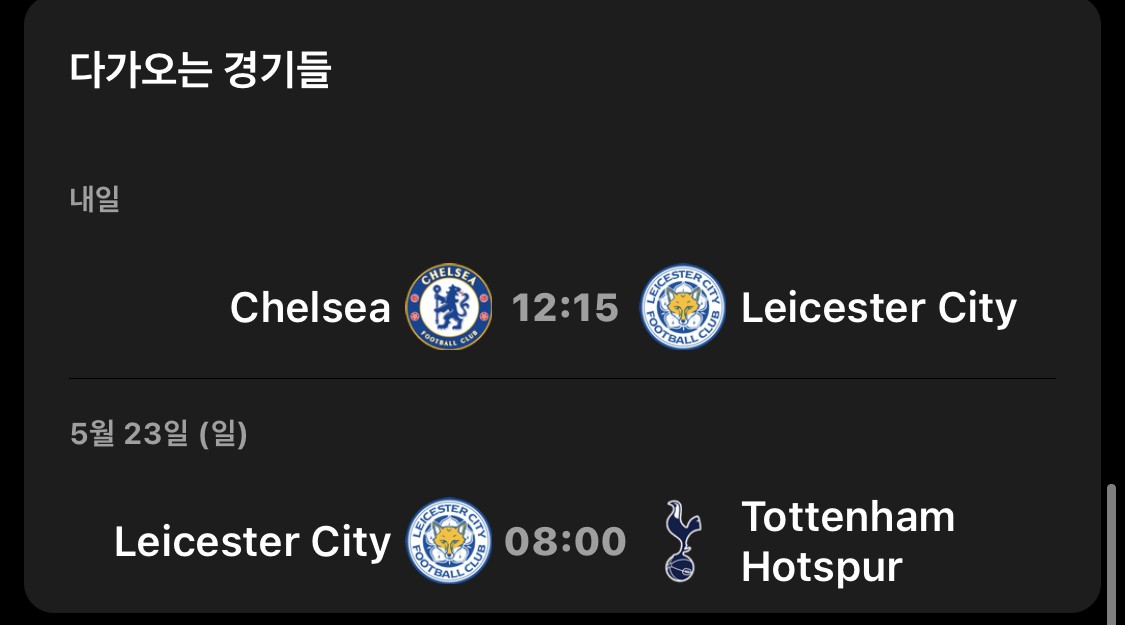Tap the Chelsea club crest
Screen dimensions: 1125x625
pos(448,306)
